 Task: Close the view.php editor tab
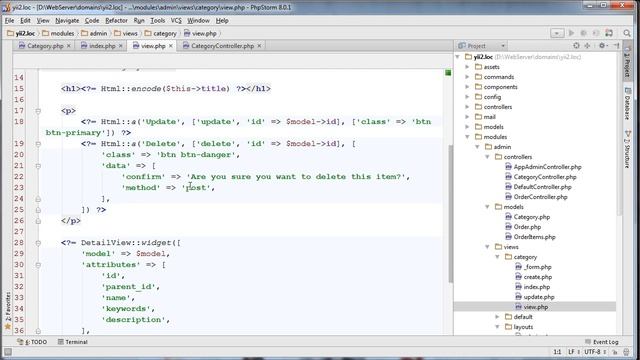[171, 46]
